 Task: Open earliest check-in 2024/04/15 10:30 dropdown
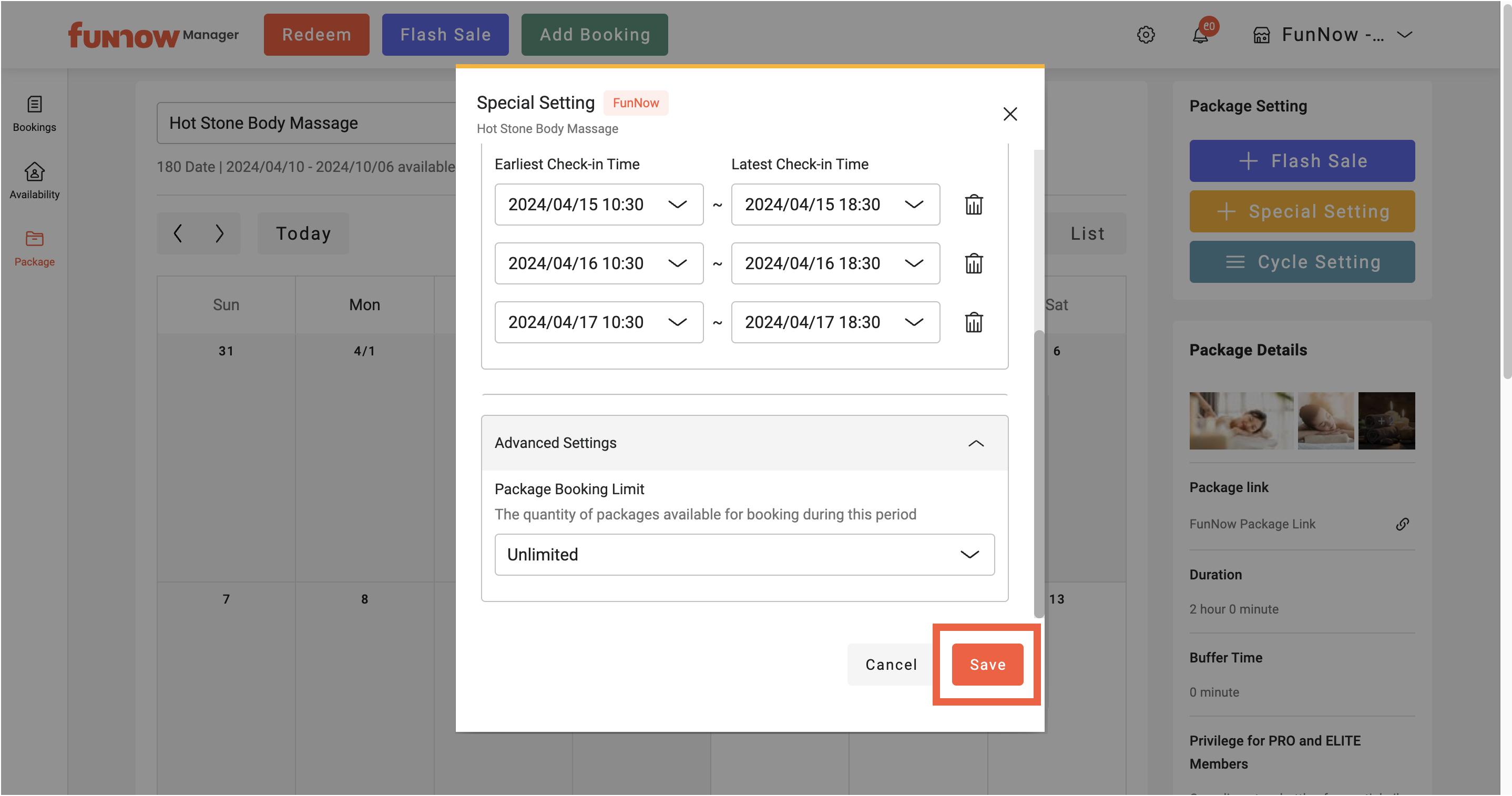[599, 205]
